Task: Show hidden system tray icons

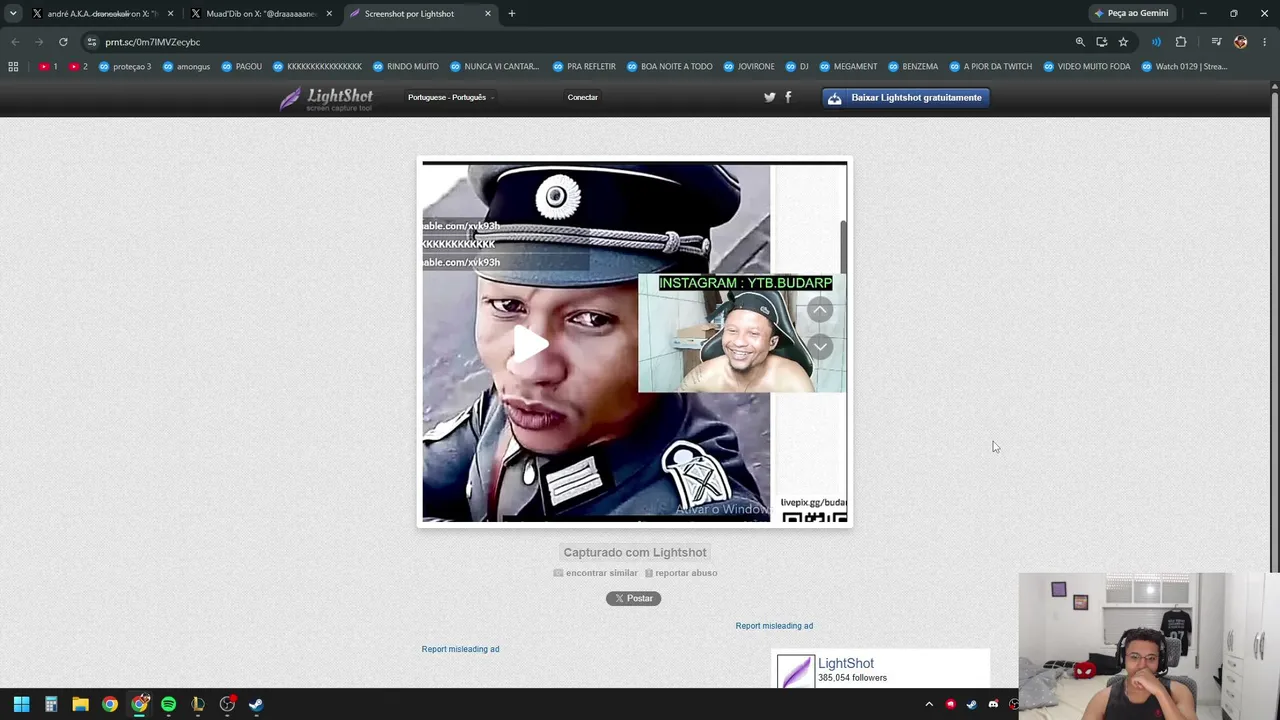Action: click(x=929, y=704)
